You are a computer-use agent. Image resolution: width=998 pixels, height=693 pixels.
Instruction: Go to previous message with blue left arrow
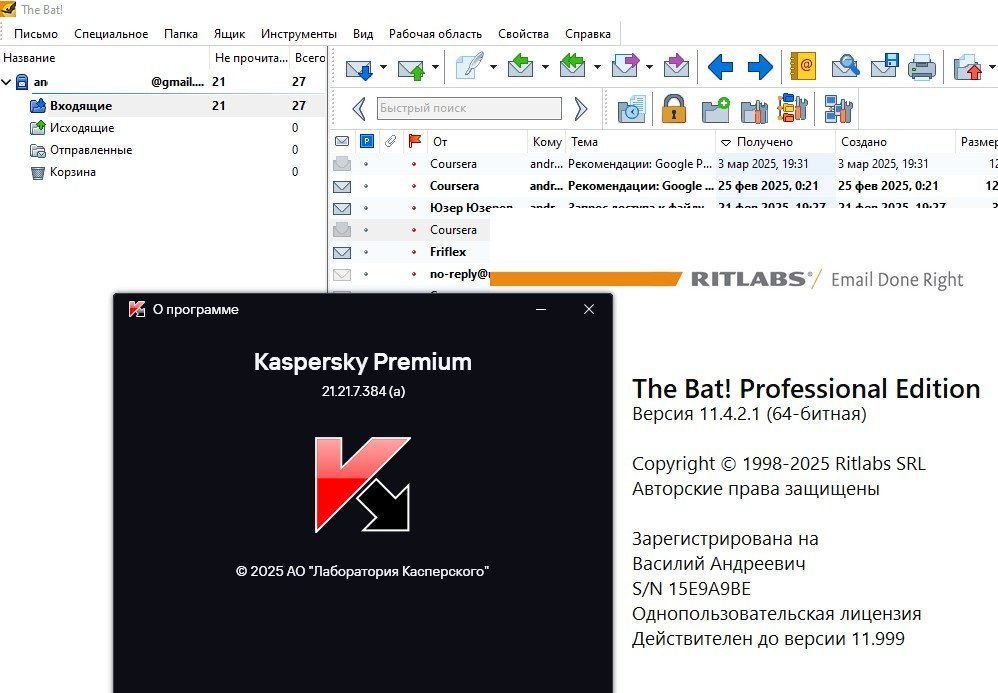pyautogui.click(x=720, y=67)
